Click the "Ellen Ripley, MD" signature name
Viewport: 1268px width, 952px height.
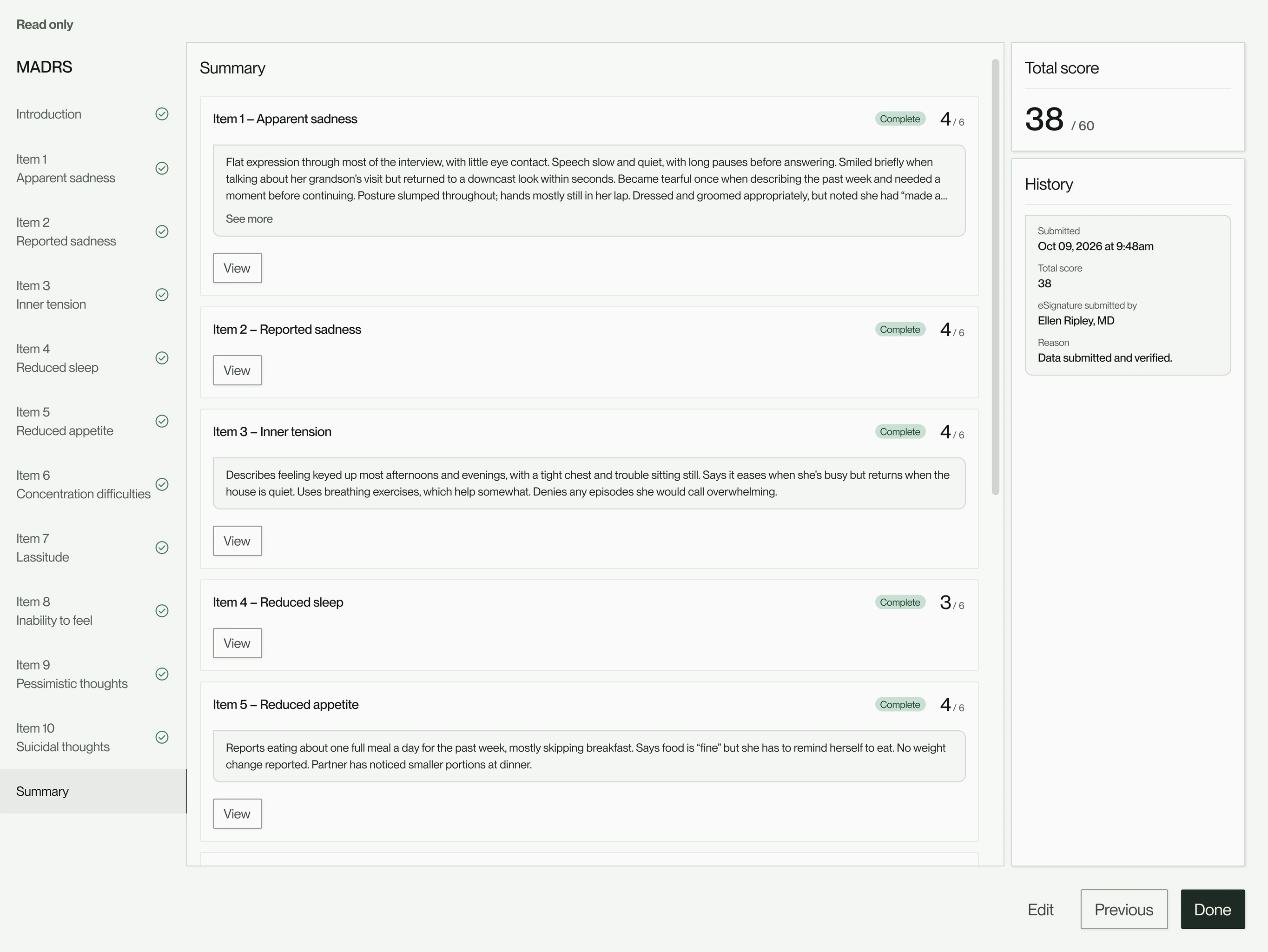click(1076, 320)
